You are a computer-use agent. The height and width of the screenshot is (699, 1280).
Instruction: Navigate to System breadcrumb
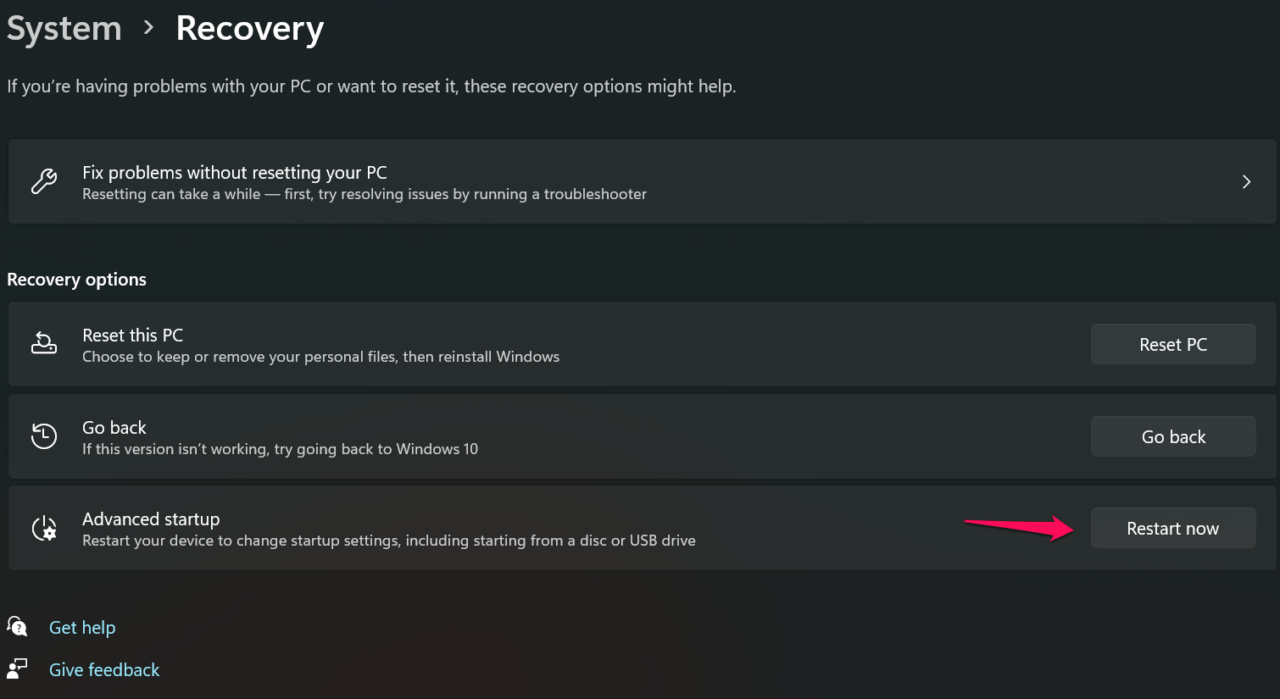pos(64,29)
